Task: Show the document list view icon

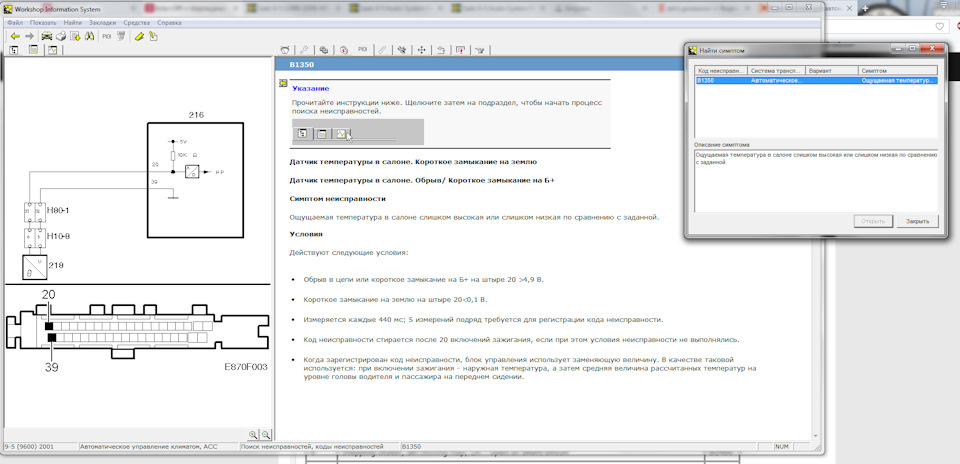Action: click(34, 50)
